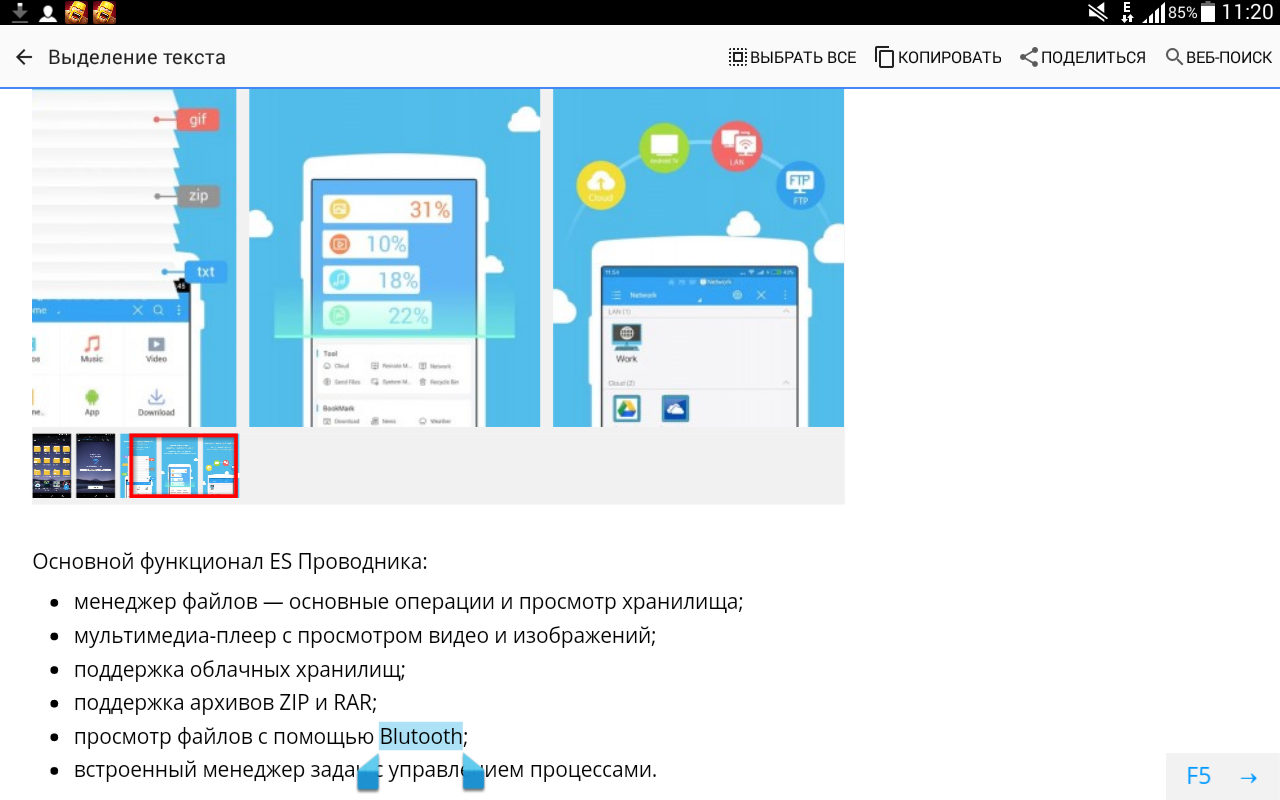Viewport: 1280px width, 800px height.
Task: Tap the line менеджер файлов
Action: [x=408, y=603]
